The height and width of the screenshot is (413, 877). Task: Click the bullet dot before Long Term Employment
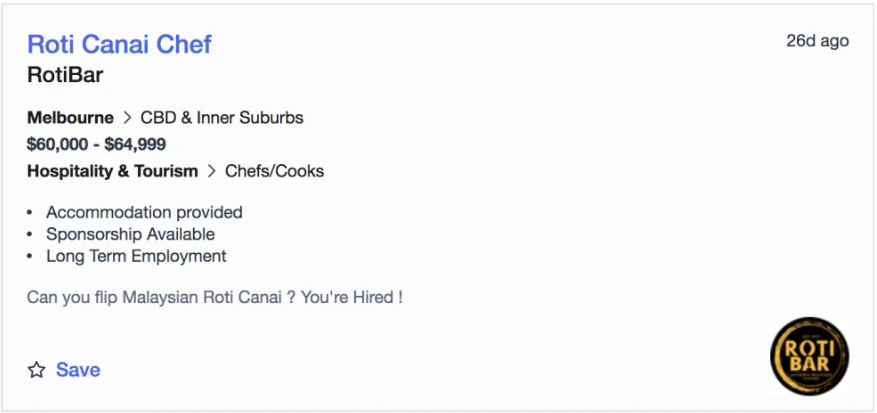pyautogui.click(x=30, y=257)
